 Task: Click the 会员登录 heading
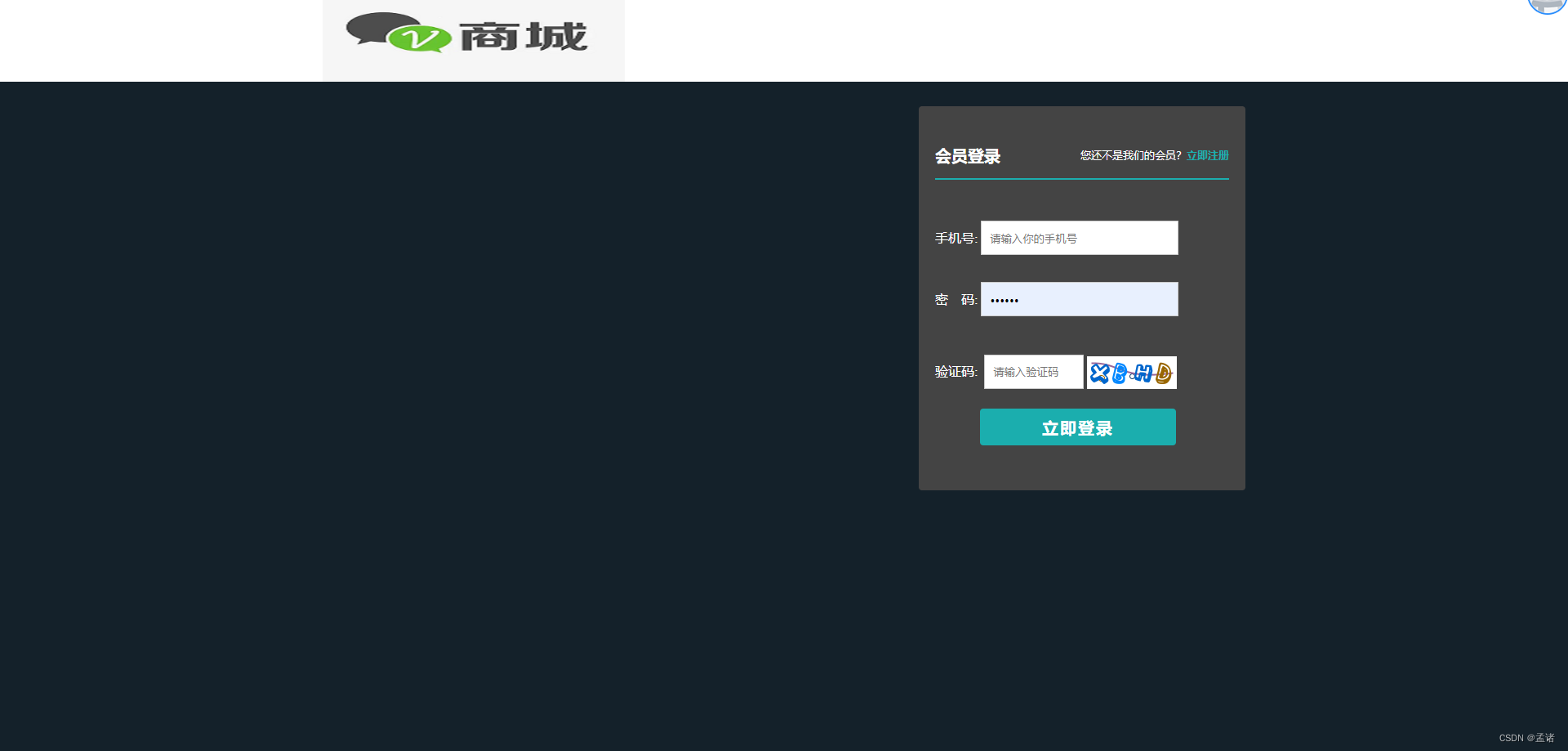(967, 157)
